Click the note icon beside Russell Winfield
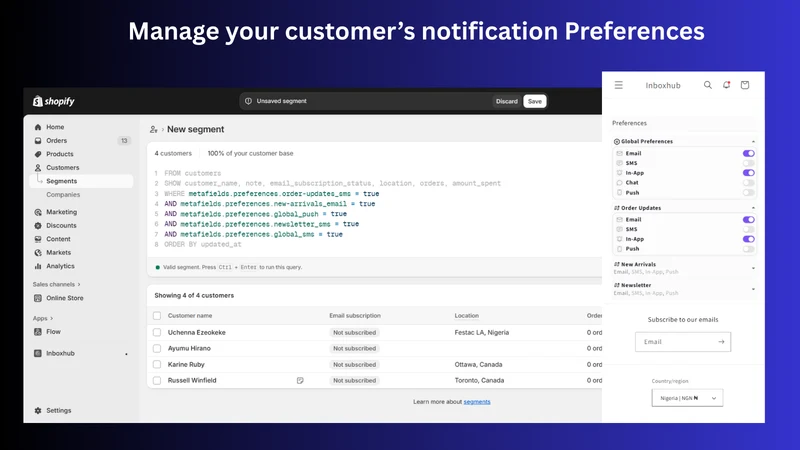Image resolution: width=800 pixels, height=450 pixels. (x=300, y=381)
